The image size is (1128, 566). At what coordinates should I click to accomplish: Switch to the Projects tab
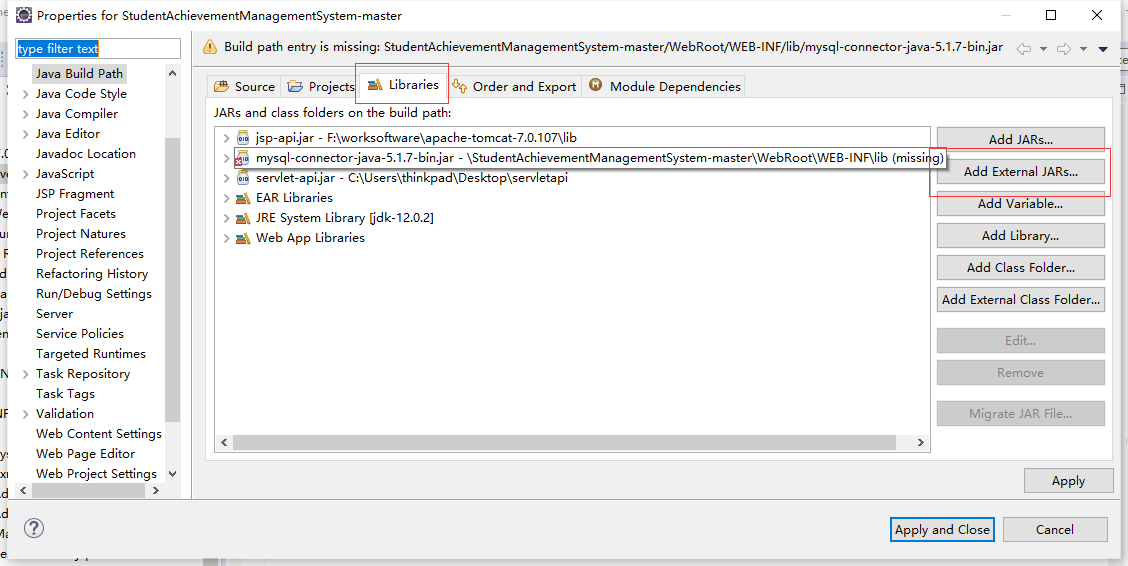321,86
